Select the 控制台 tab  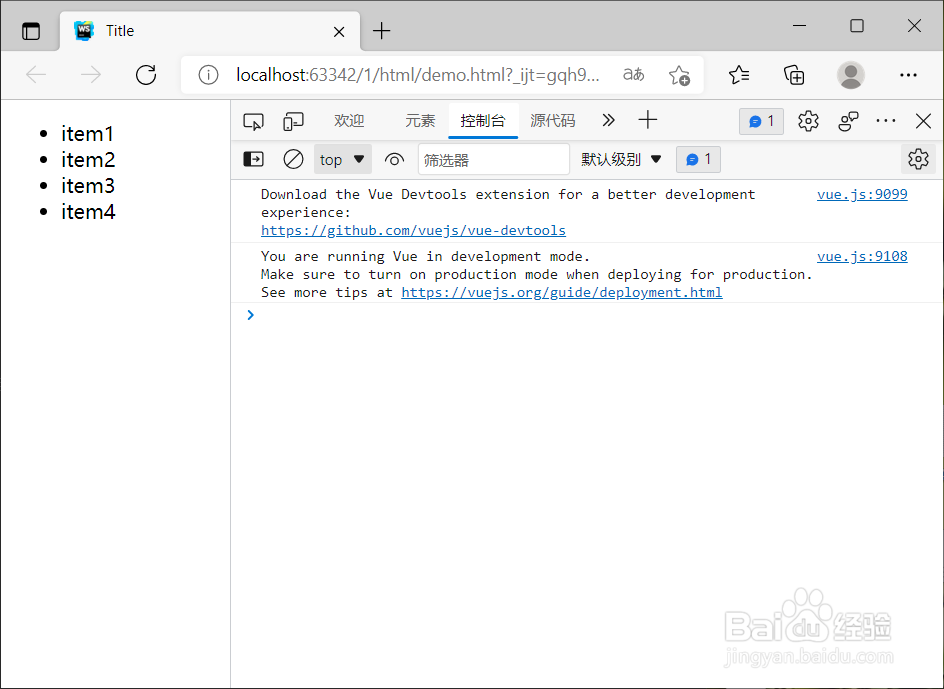click(x=483, y=120)
